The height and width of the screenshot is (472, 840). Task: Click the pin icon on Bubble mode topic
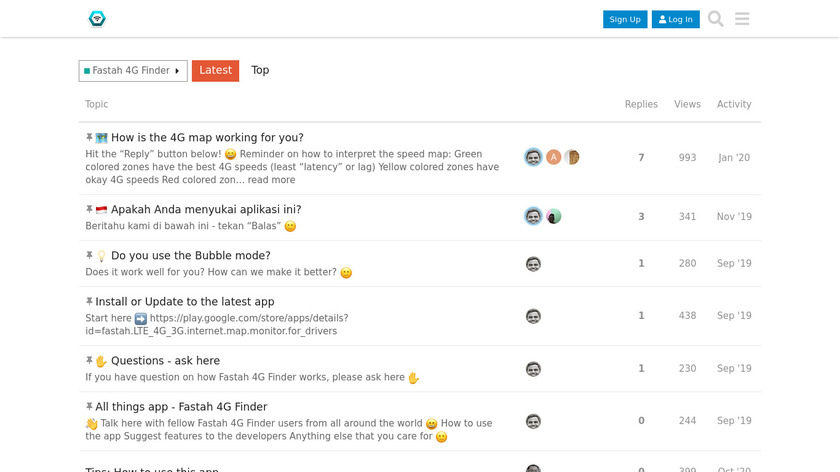tap(89, 255)
